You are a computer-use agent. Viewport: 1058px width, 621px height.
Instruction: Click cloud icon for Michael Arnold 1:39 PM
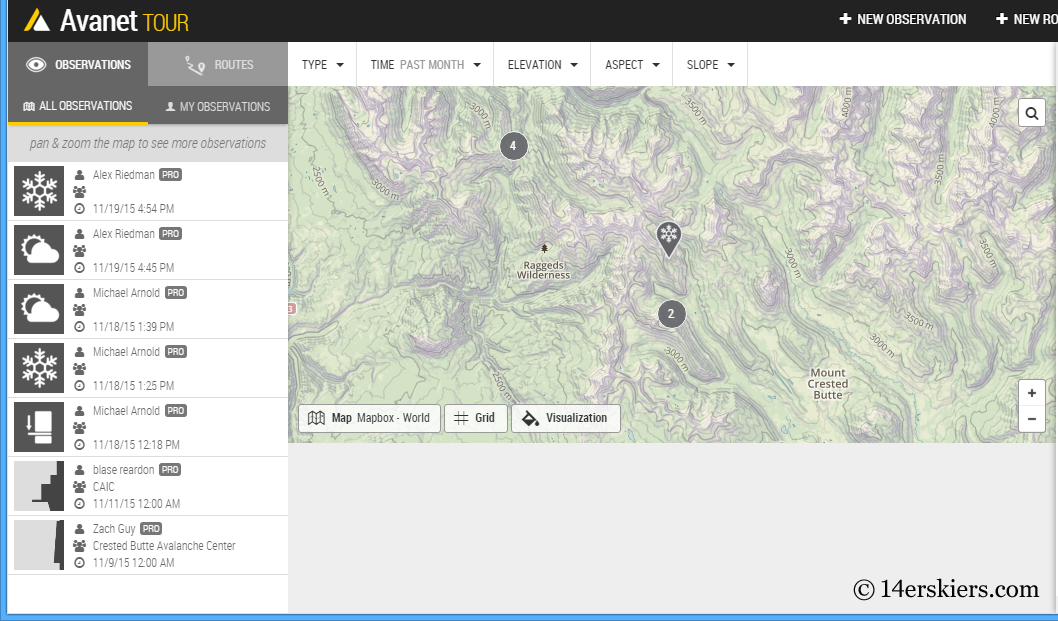pos(39,309)
